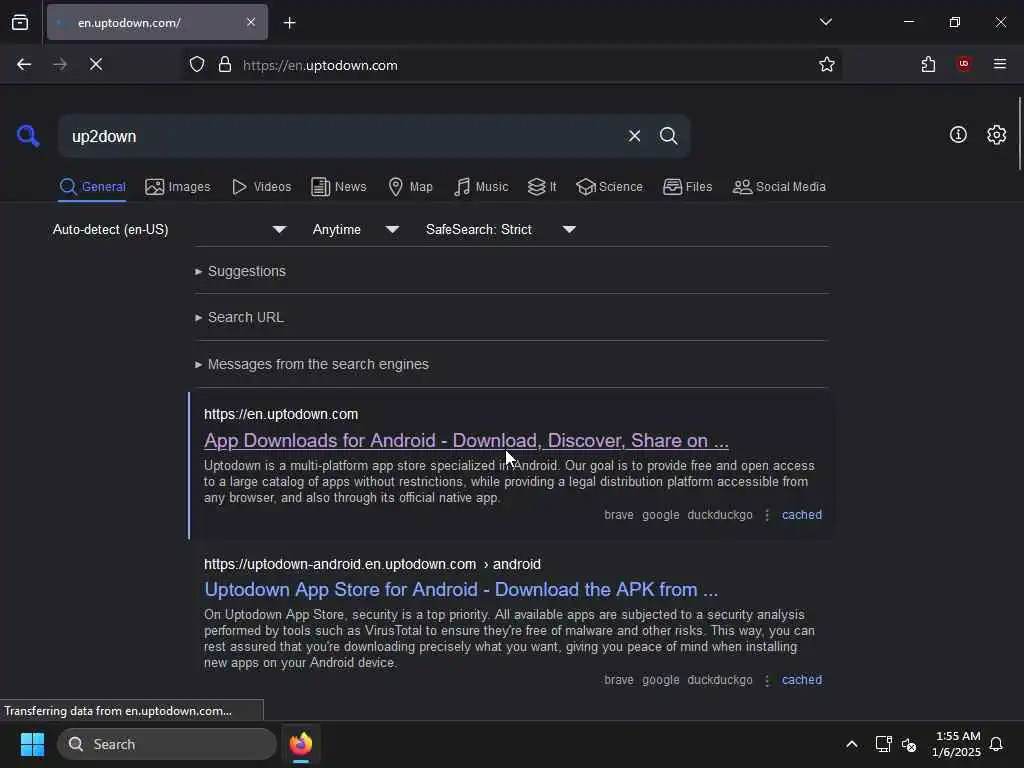Switch to It search tab

[x=542, y=187]
